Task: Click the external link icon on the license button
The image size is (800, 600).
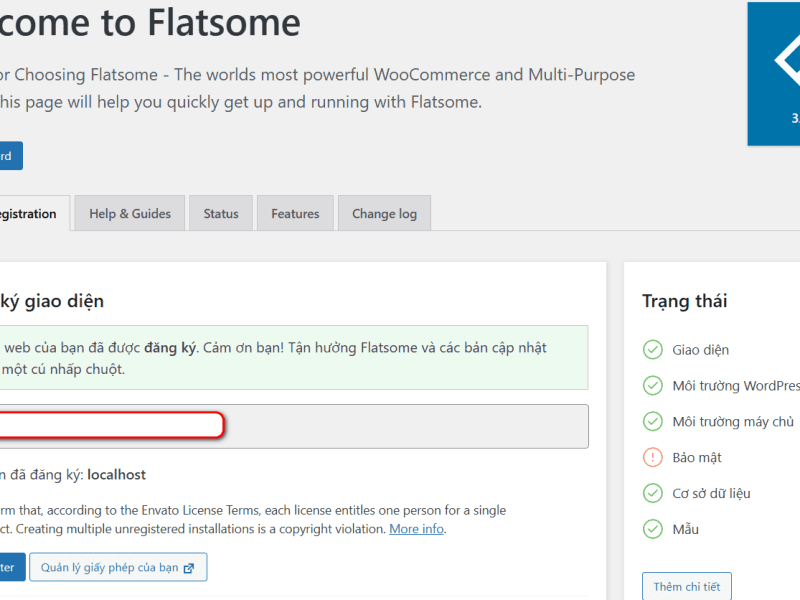Action: (x=189, y=568)
